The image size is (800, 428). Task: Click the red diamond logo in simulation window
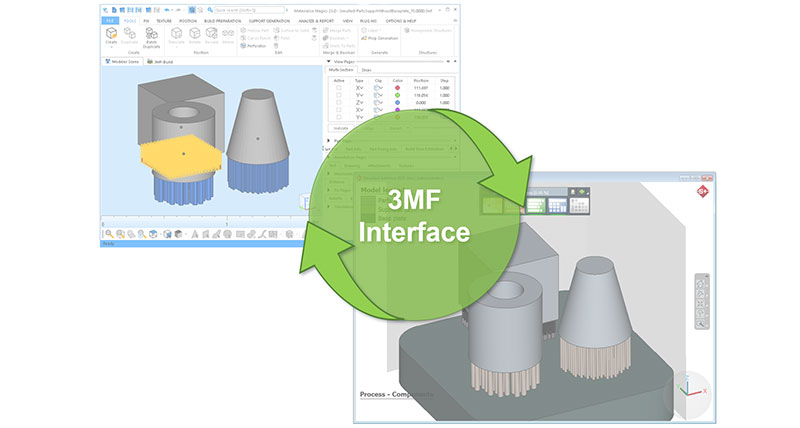(x=703, y=192)
